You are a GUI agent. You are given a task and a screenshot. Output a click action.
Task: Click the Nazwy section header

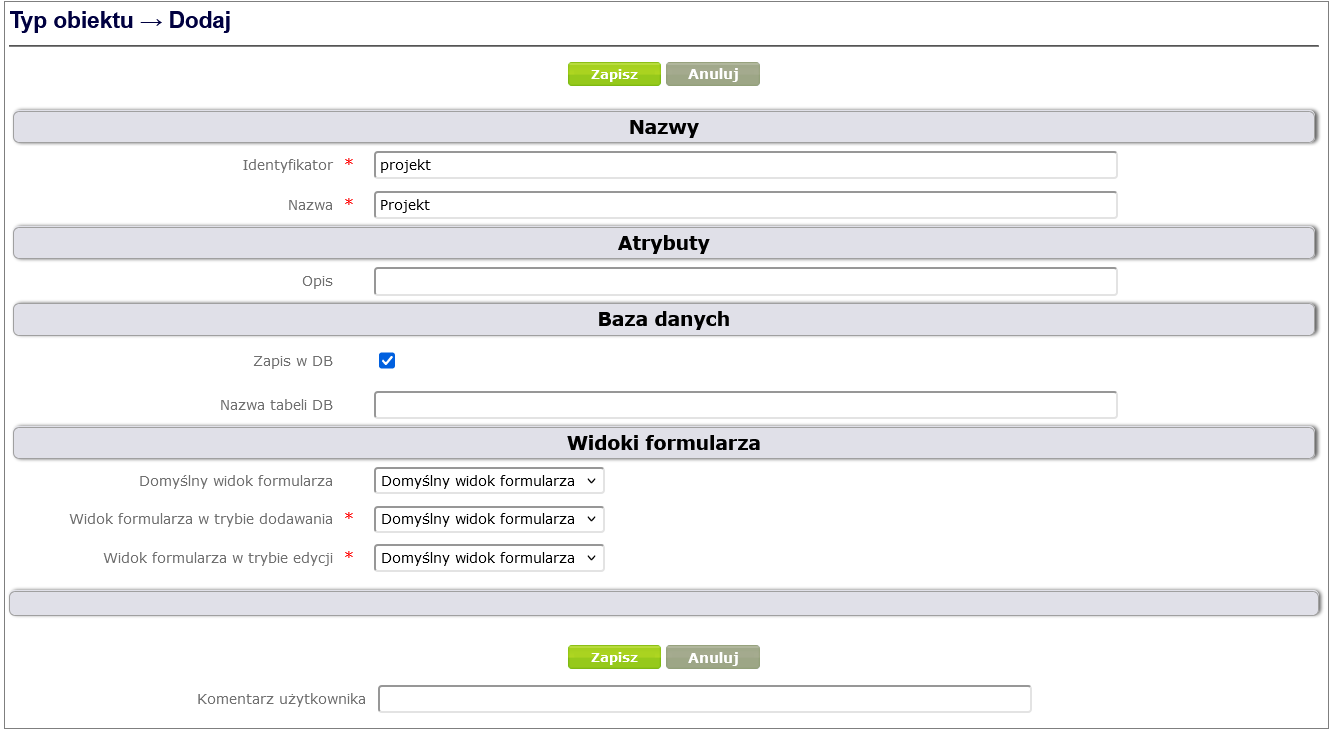click(x=663, y=128)
